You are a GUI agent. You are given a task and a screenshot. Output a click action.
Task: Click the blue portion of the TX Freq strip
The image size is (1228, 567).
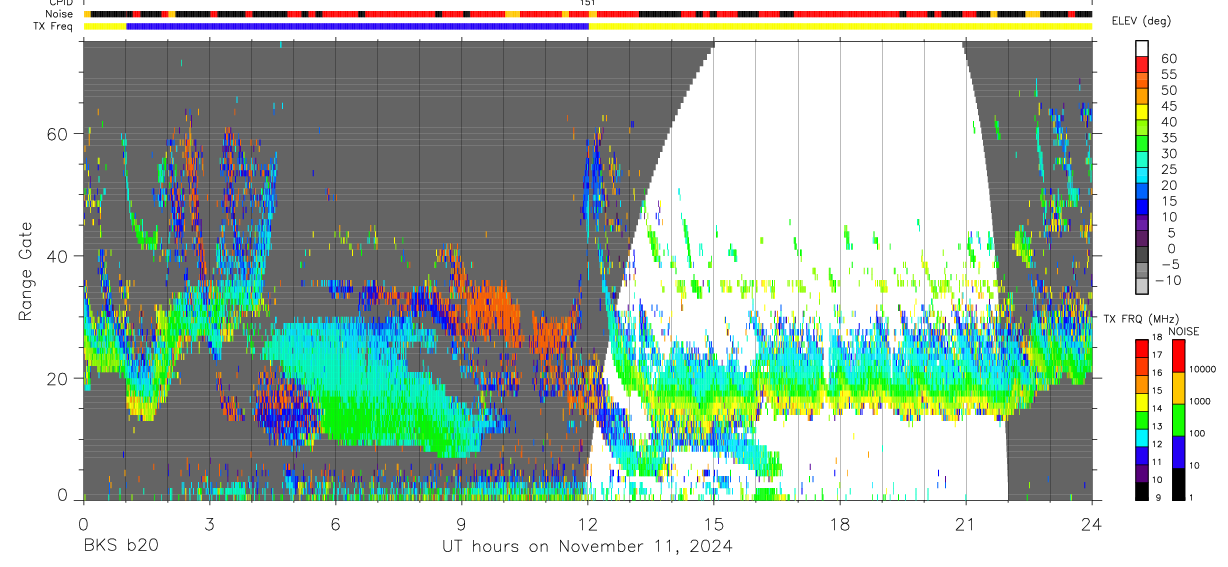point(357,26)
